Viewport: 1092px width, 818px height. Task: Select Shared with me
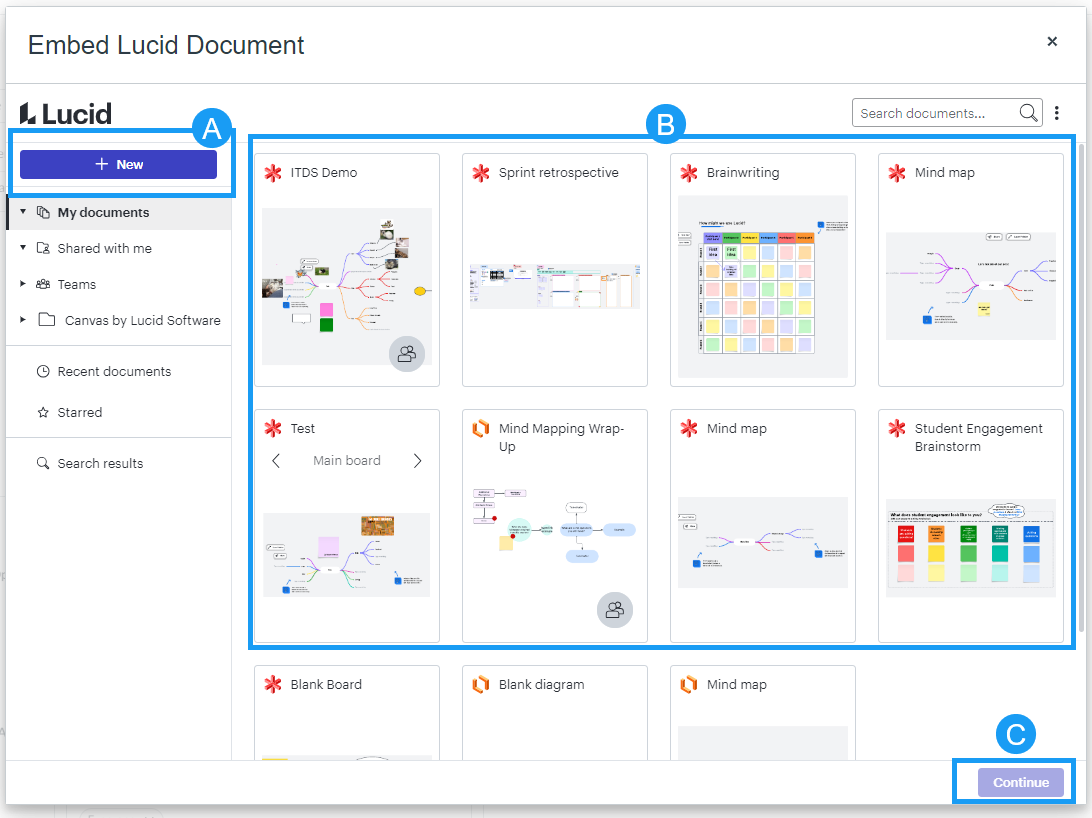coord(104,248)
